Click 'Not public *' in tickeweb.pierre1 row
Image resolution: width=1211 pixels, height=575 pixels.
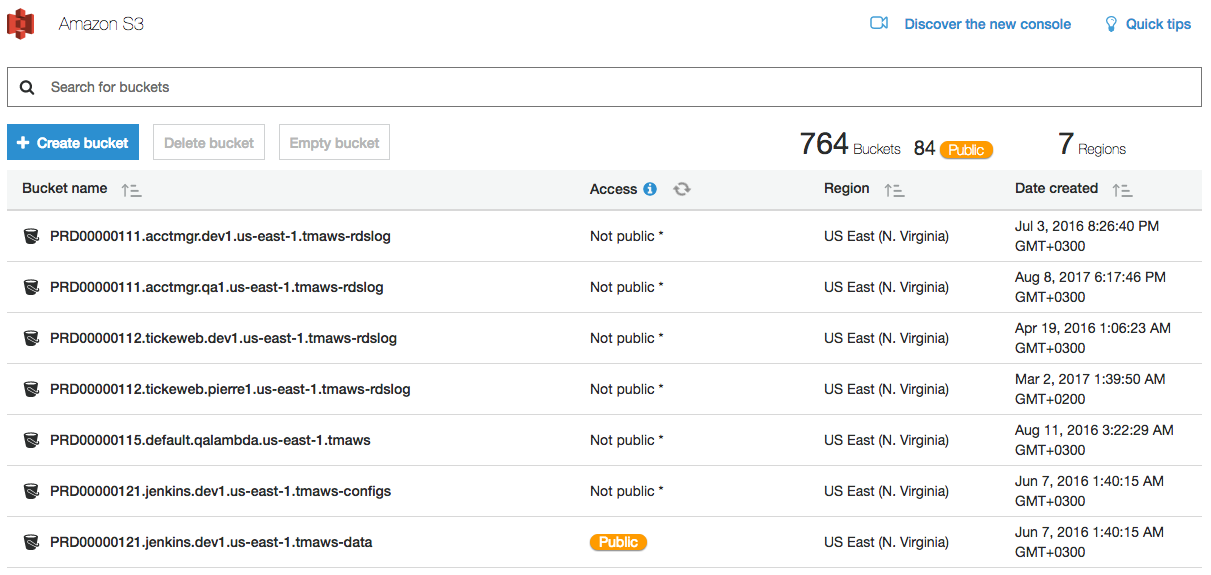click(626, 389)
